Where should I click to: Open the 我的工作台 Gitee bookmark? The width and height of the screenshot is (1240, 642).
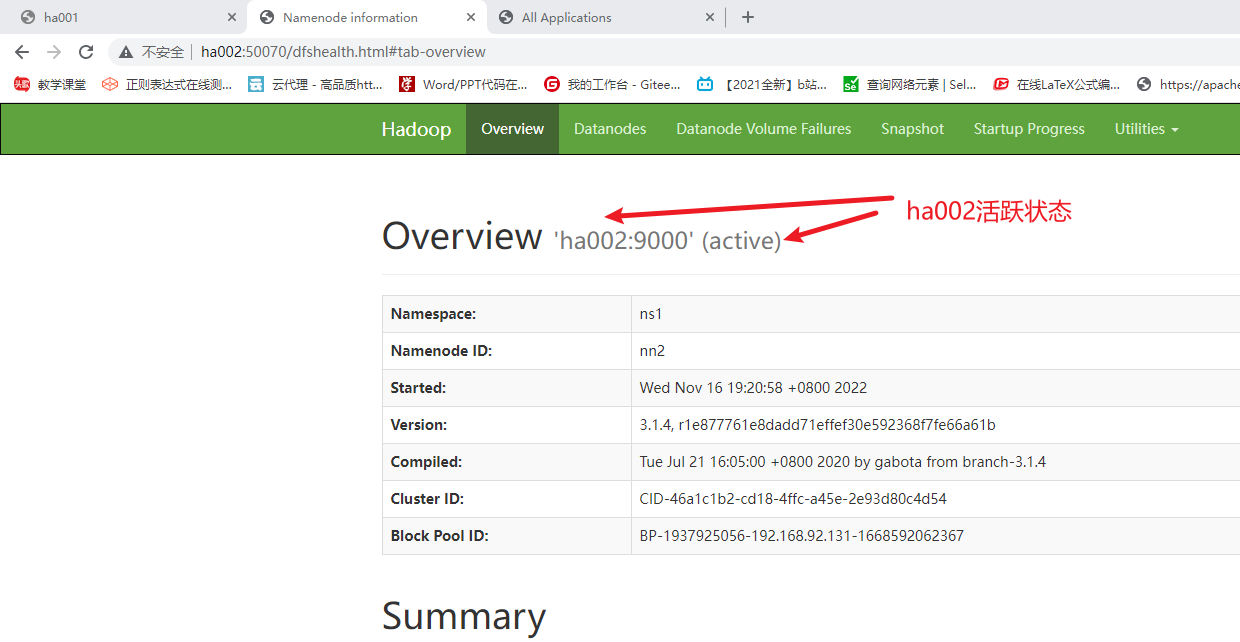pyautogui.click(x=612, y=85)
